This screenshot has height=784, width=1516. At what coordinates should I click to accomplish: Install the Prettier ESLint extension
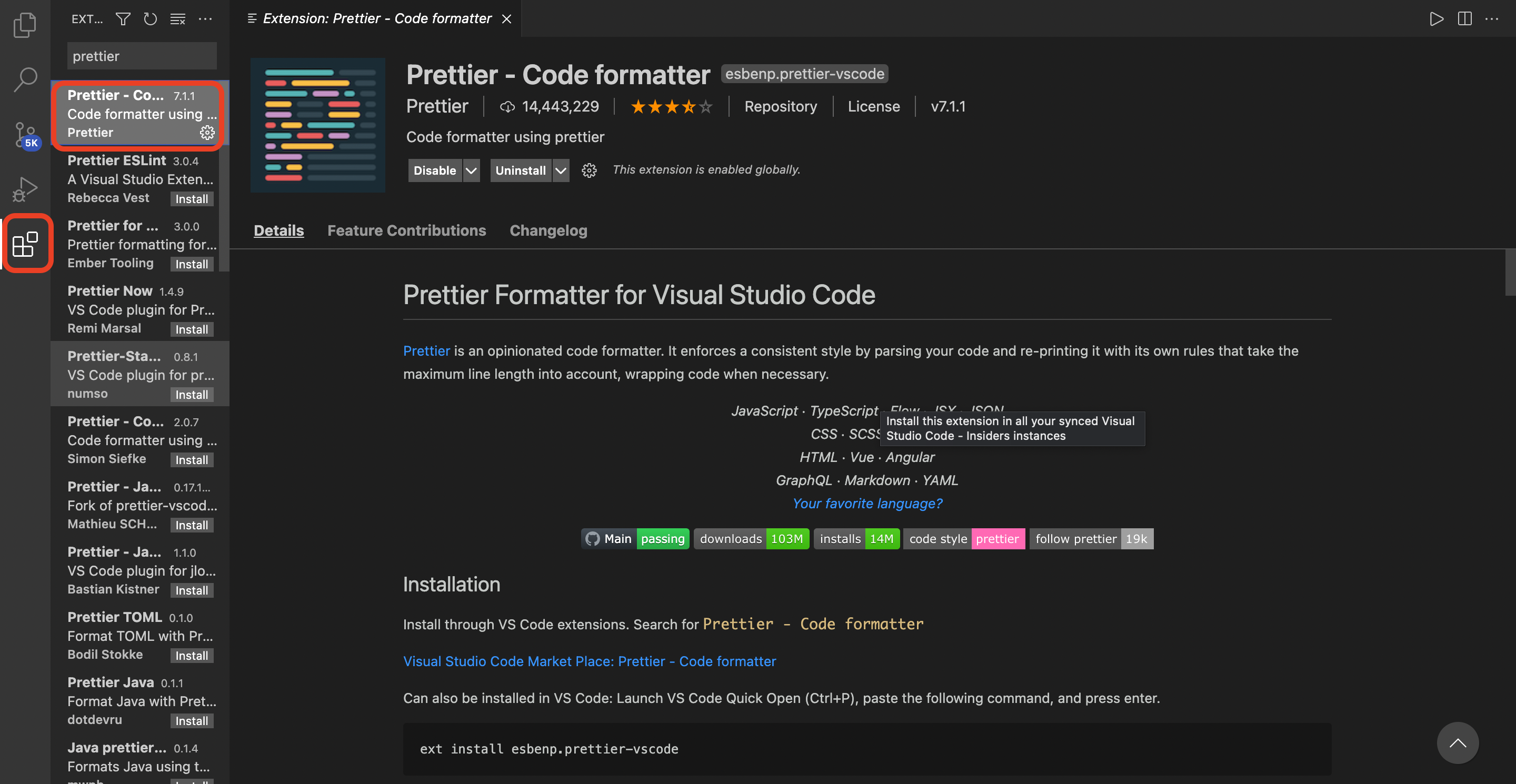(191, 199)
